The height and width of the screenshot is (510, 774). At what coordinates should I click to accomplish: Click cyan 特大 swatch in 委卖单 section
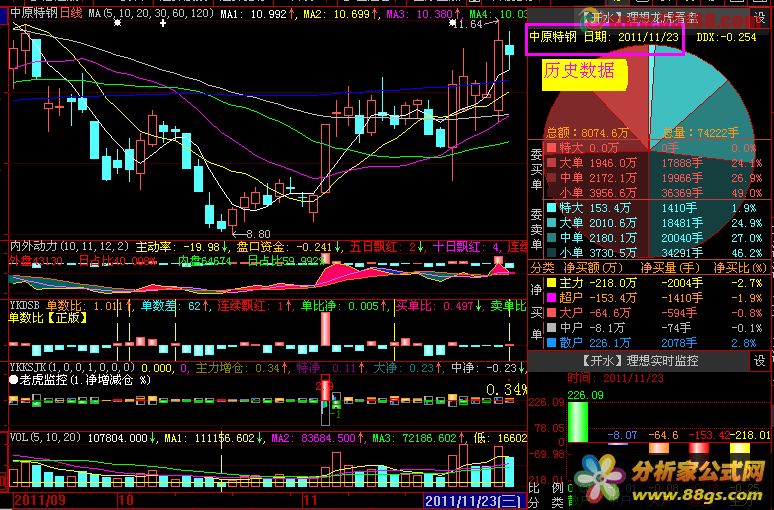551,208
